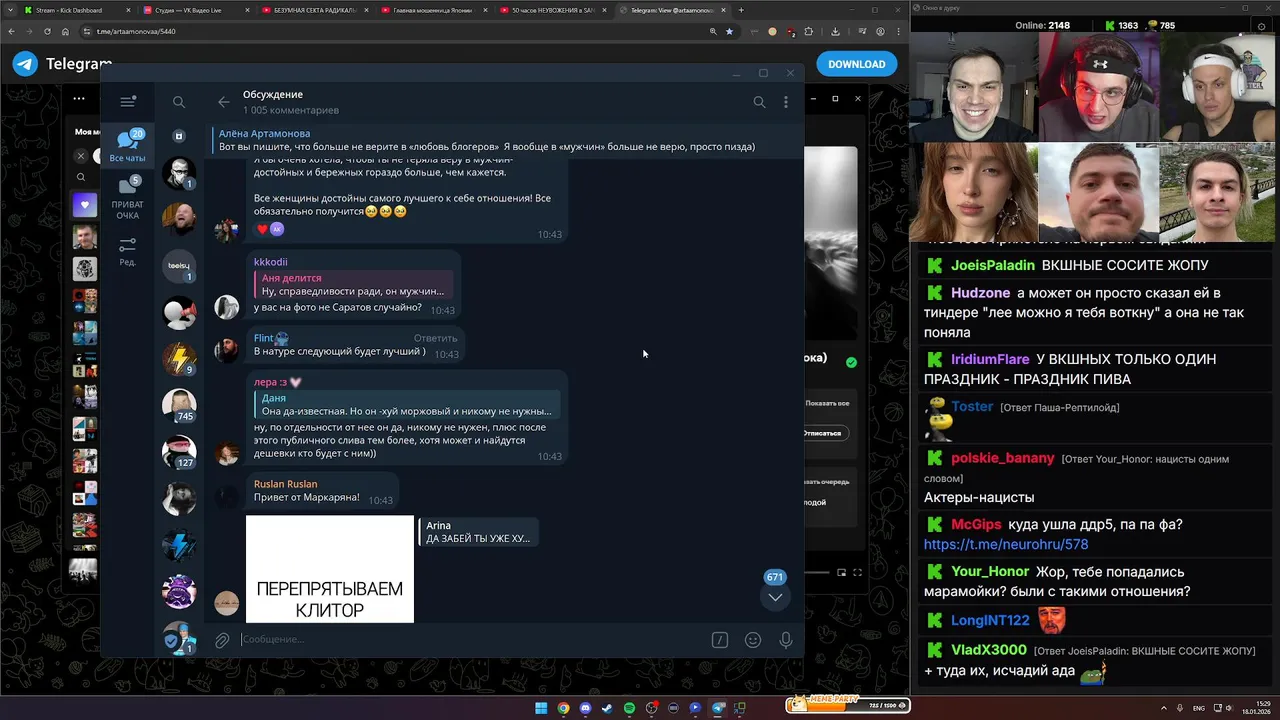Viewport: 1280px width, 720px height.
Task: Click the top-left streamer webcam tile
Action: click(975, 87)
